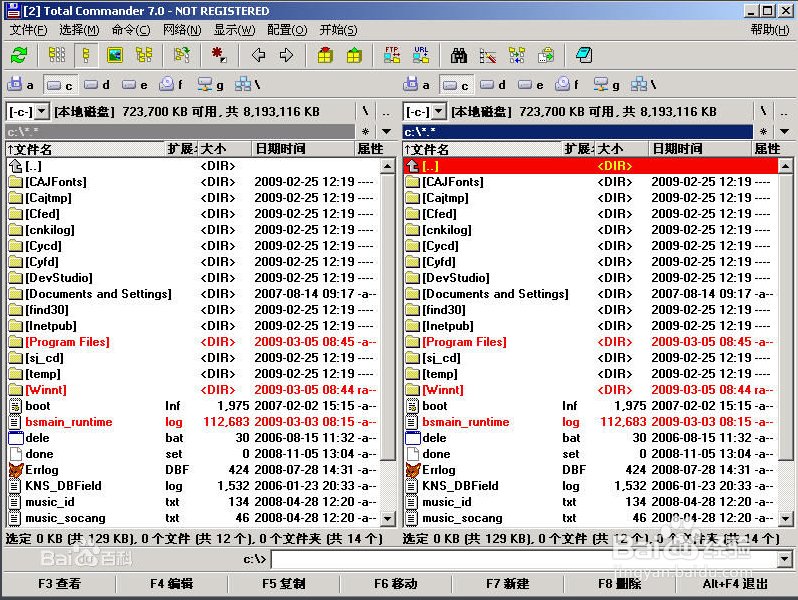Screen dimensions: 798x600
Task: Click the F6 移动 button
Action: click(395, 584)
